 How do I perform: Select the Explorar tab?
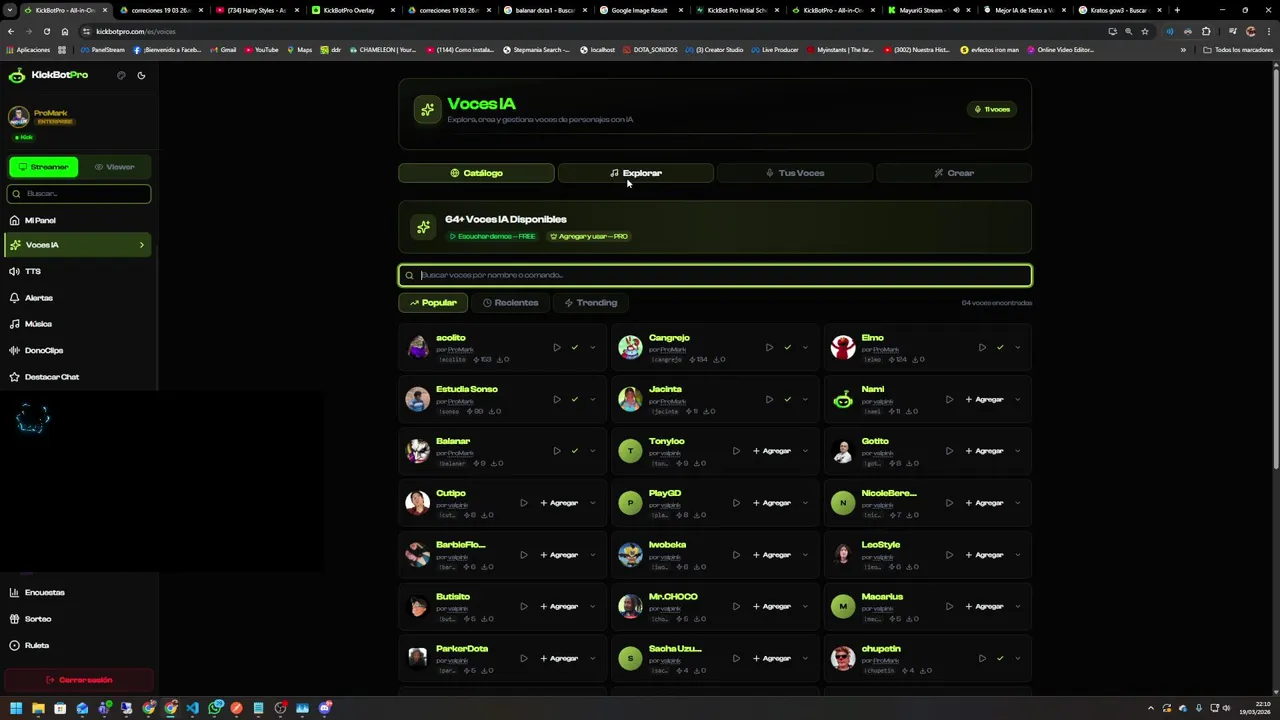[x=636, y=173]
